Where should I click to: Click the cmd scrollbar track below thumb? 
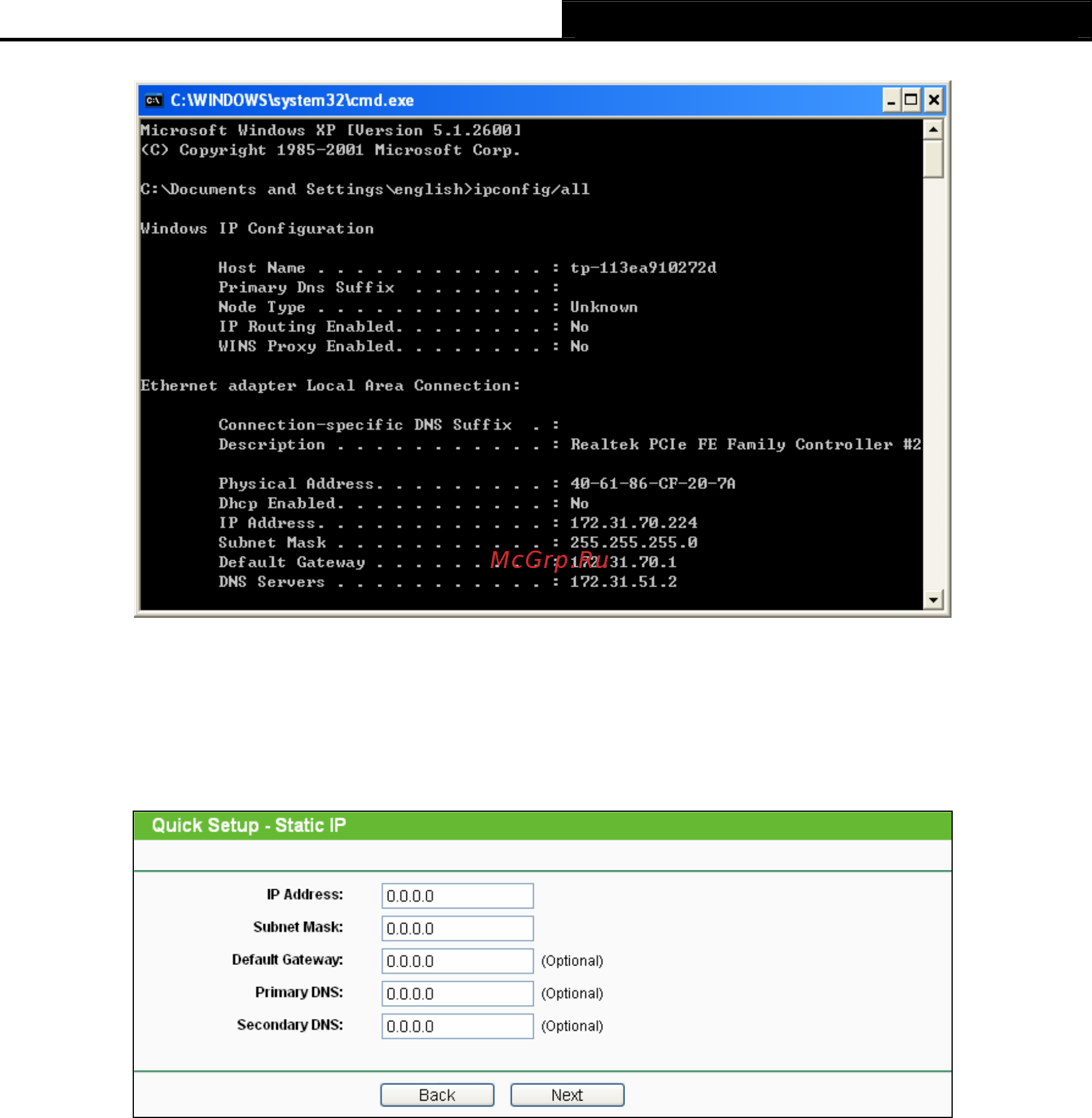coord(934,384)
